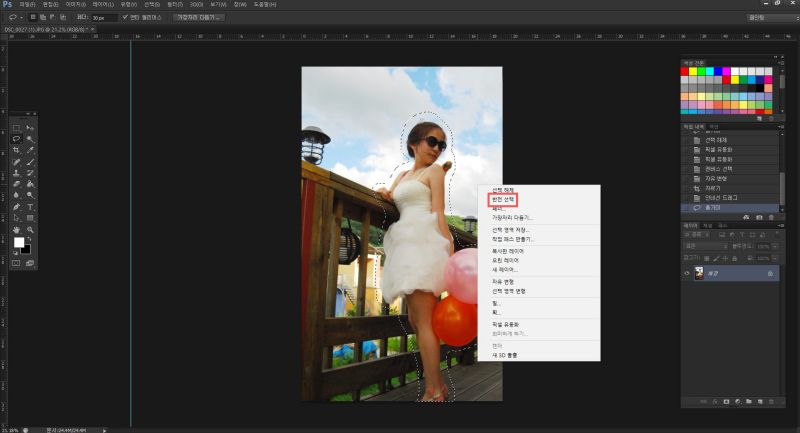This screenshot has width=800, height=433.
Task: Open the layer blend mode dropdown
Action: (x=705, y=246)
